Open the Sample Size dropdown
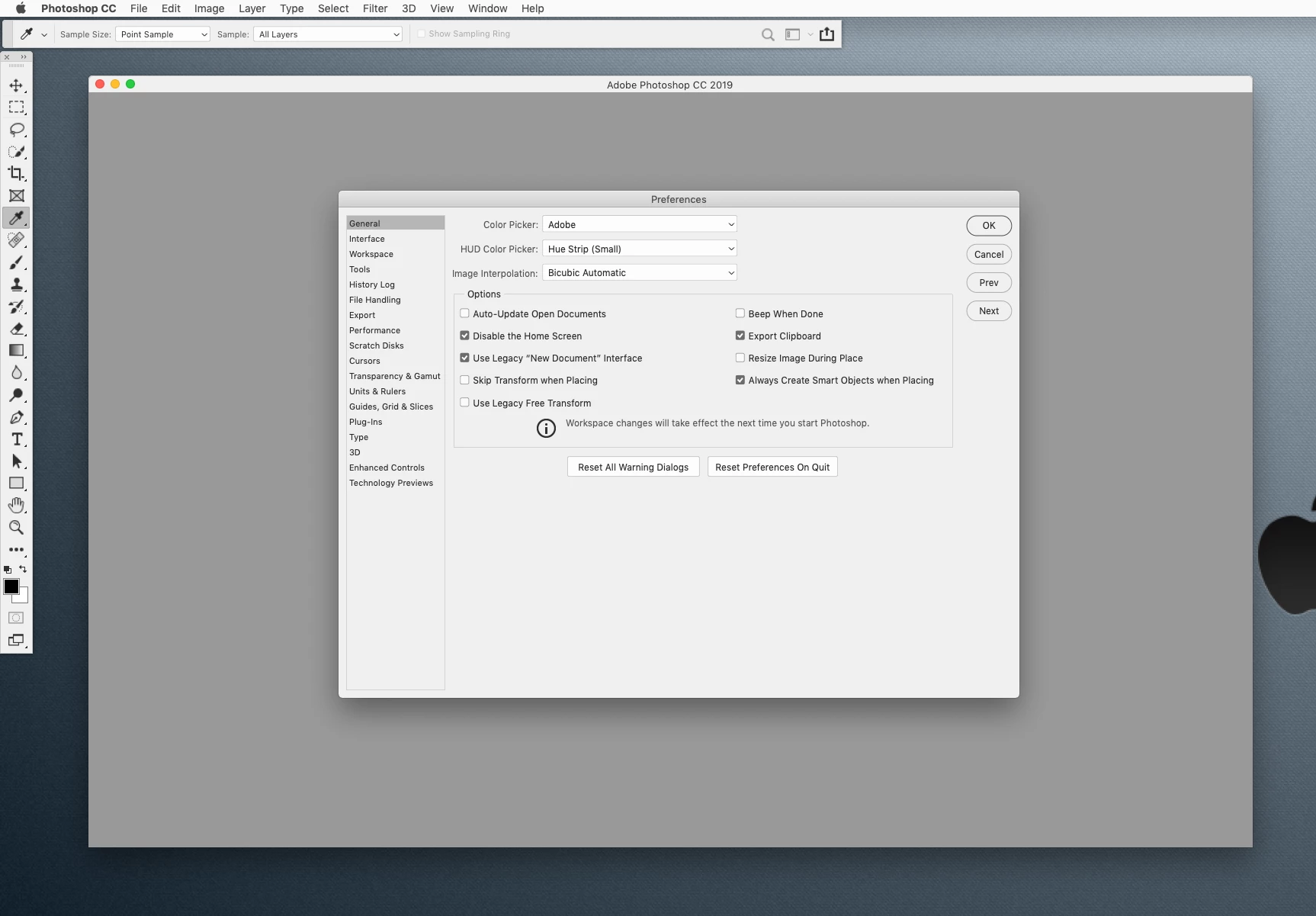Screen dimensions: 1316x916 (x=162, y=34)
